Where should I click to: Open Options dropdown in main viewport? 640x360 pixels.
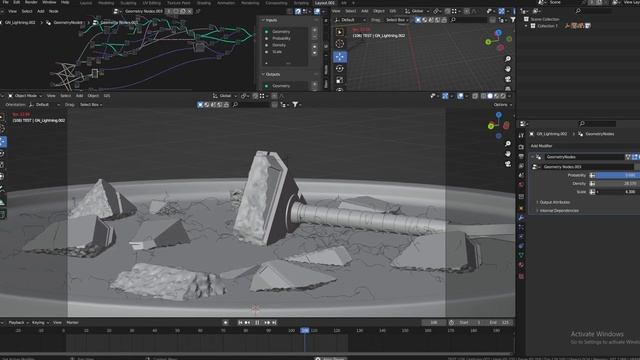point(502,105)
